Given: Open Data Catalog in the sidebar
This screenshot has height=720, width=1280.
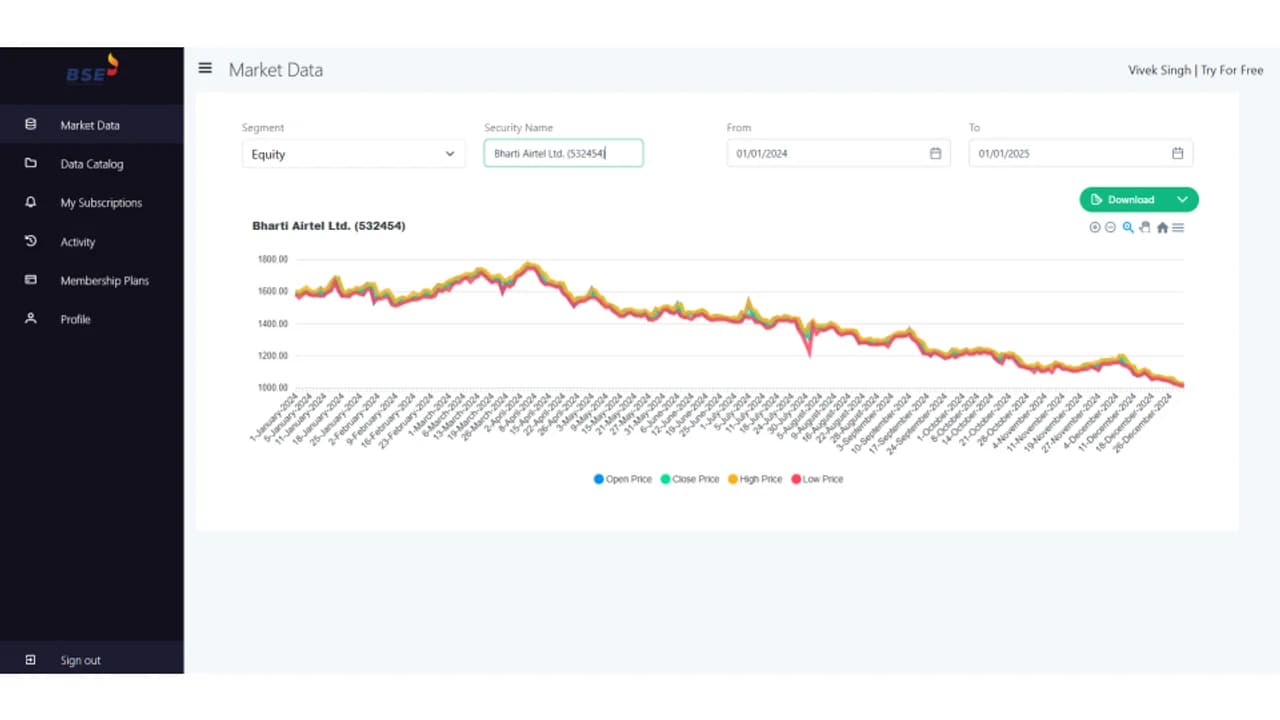Looking at the screenshot, I should 92,164.
